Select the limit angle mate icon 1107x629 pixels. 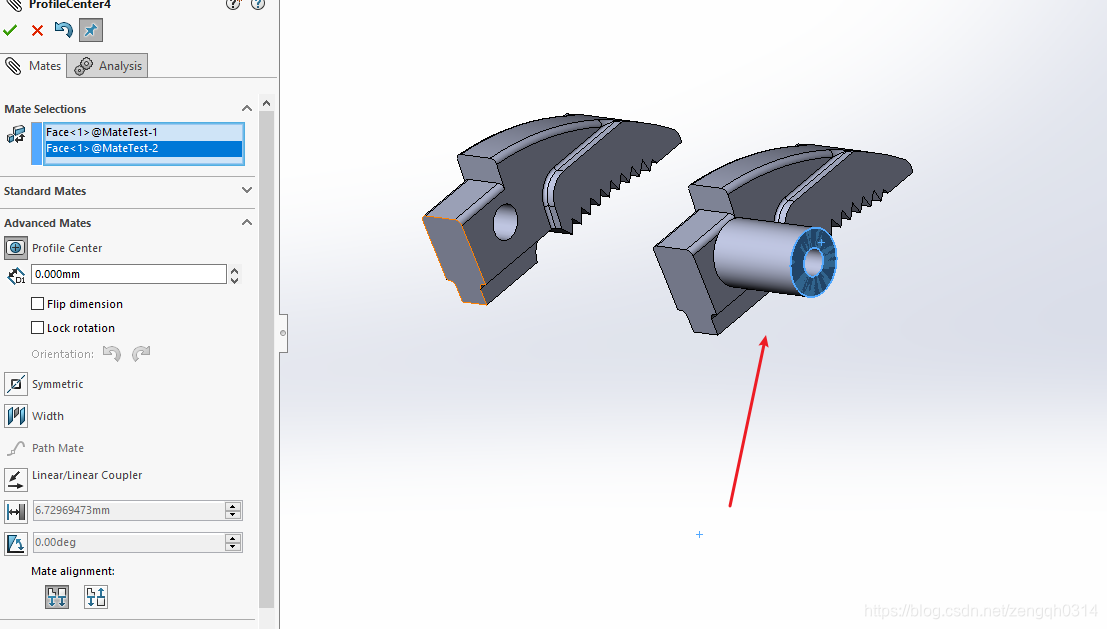coord(16,543)
